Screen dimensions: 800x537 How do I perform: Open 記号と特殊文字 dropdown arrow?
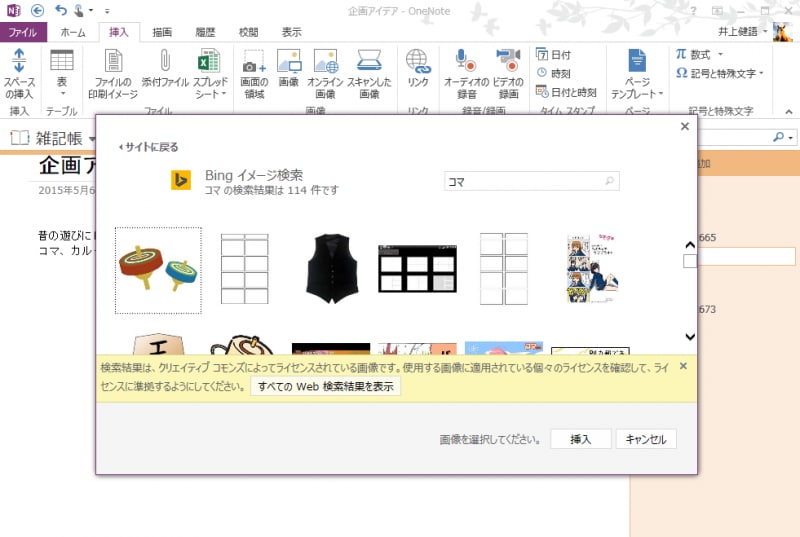point(761,73)
